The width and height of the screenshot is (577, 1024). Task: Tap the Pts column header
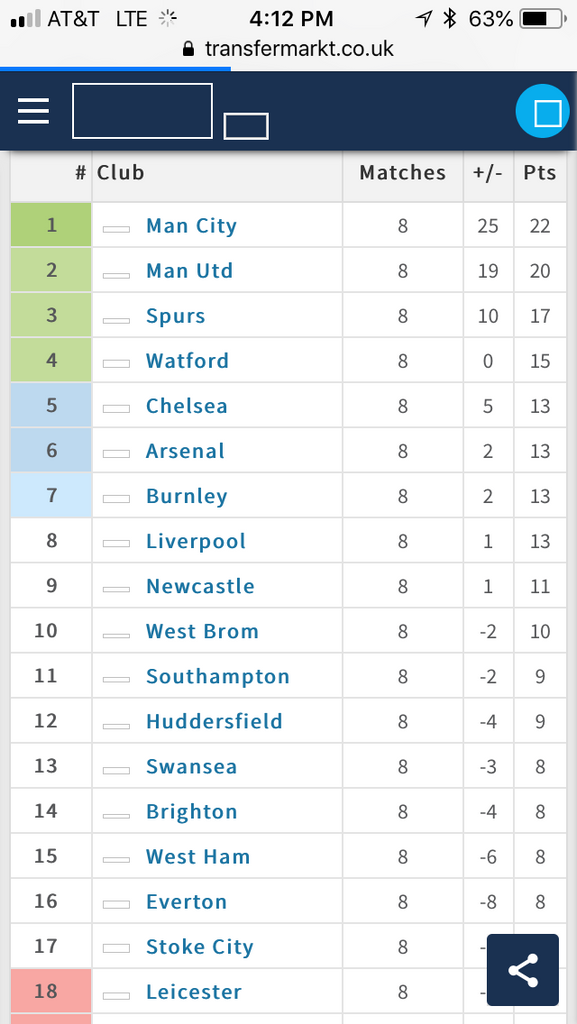(540, 172)
